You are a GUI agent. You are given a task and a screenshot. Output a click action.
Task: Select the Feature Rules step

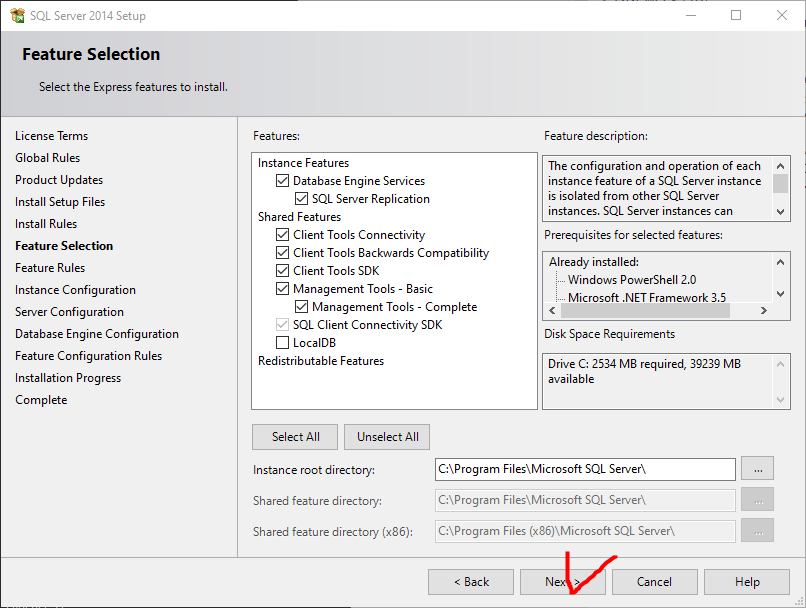pyautogui.click(x=50, y=268)
